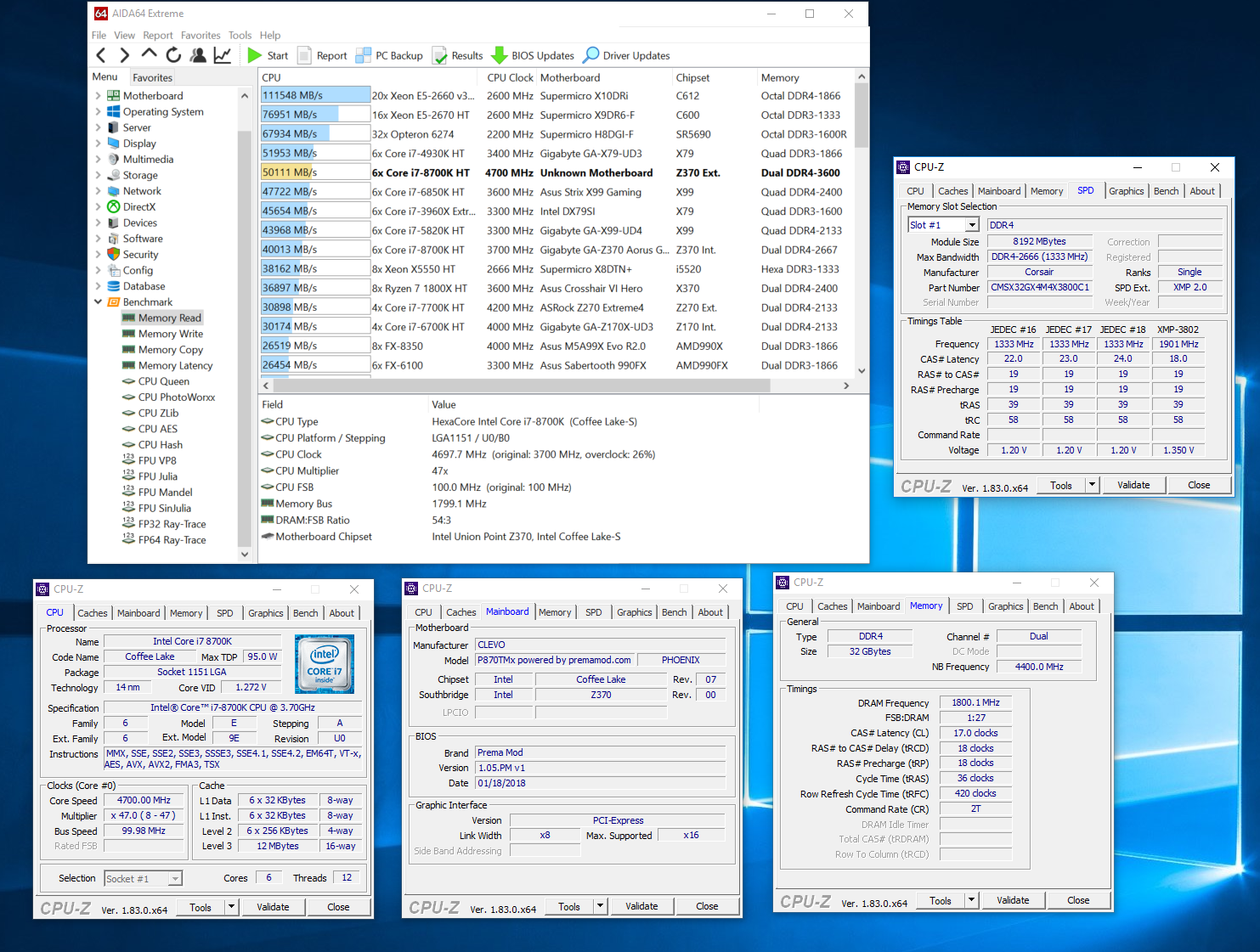Click the graph icon in AIDA64 toolbar
Image resolution: width=1260 pixels, height=952 pixels.
pyautogui.click(x=222, y=55)
